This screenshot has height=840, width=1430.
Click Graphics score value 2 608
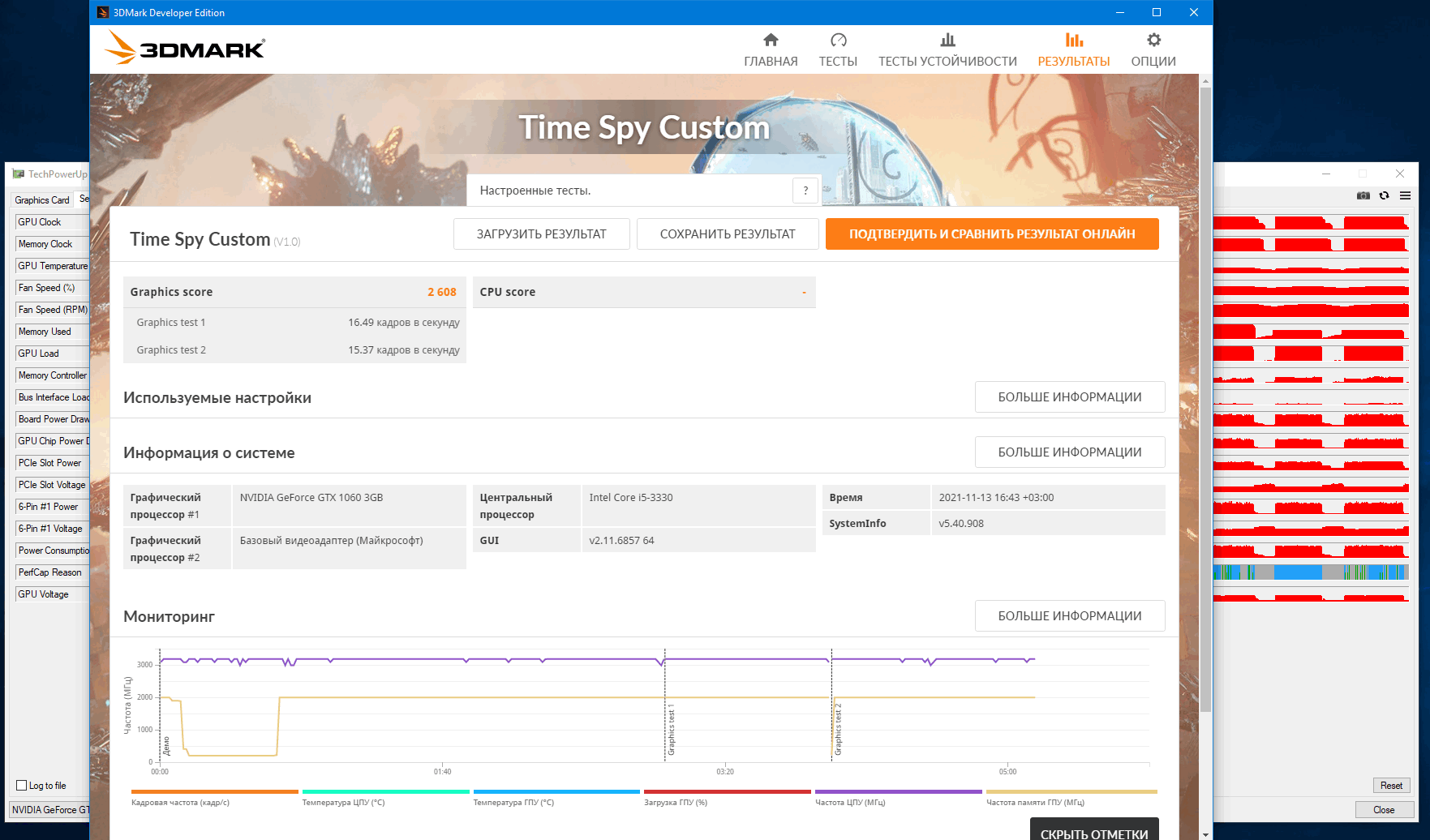click(x=442, y=292)
